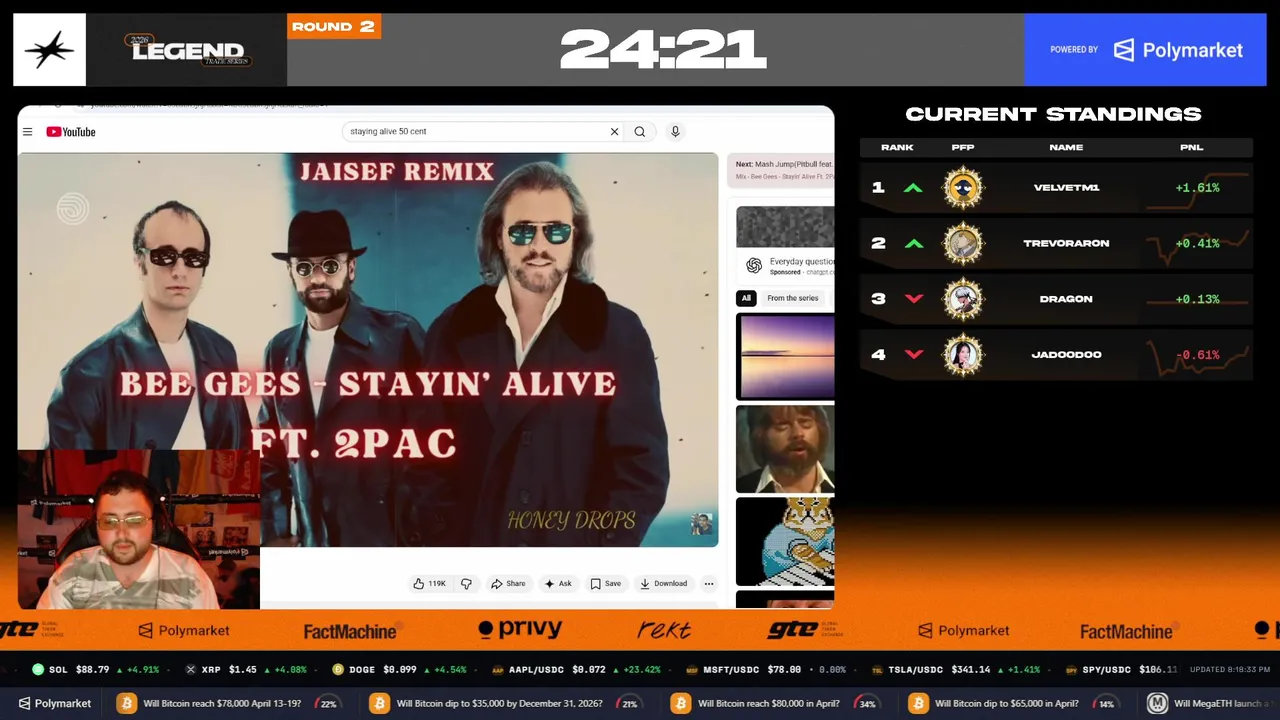
Task: Click the '+0.41%' PNL value
Action: click(x=1197, y=243)
